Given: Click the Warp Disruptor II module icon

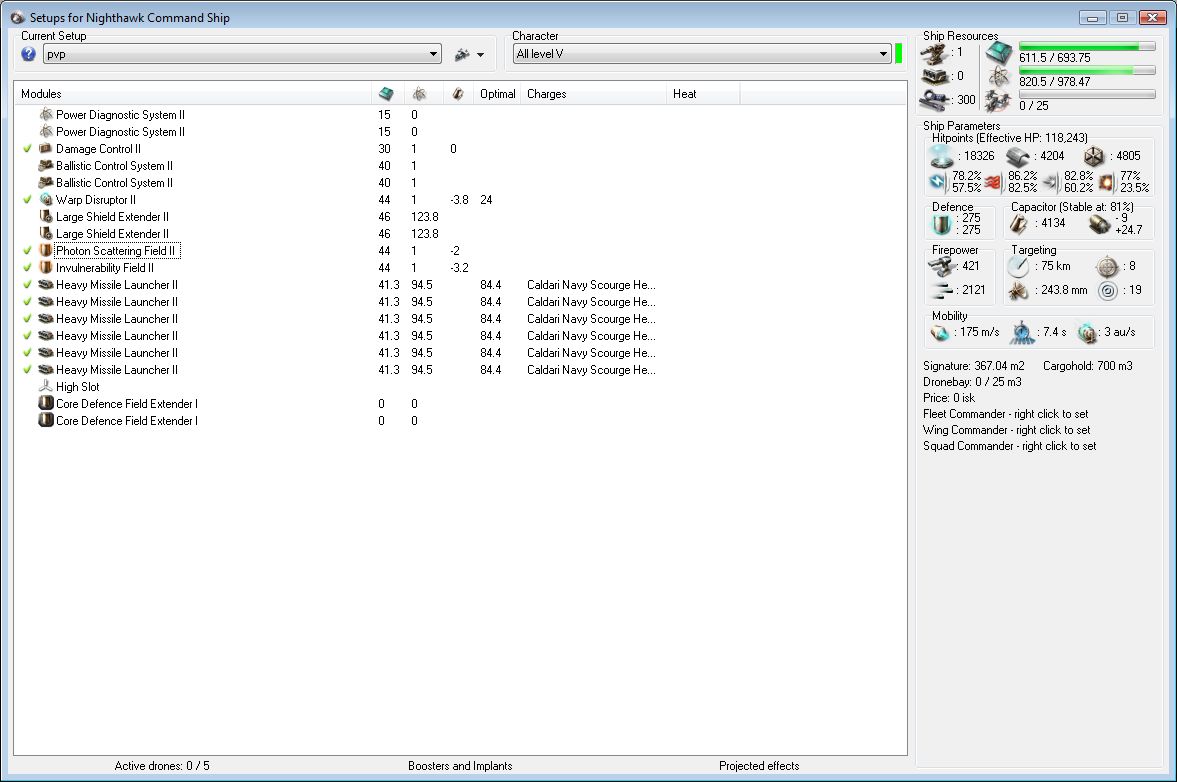Looking at the screenshot, I should click(x=46, y=200).
